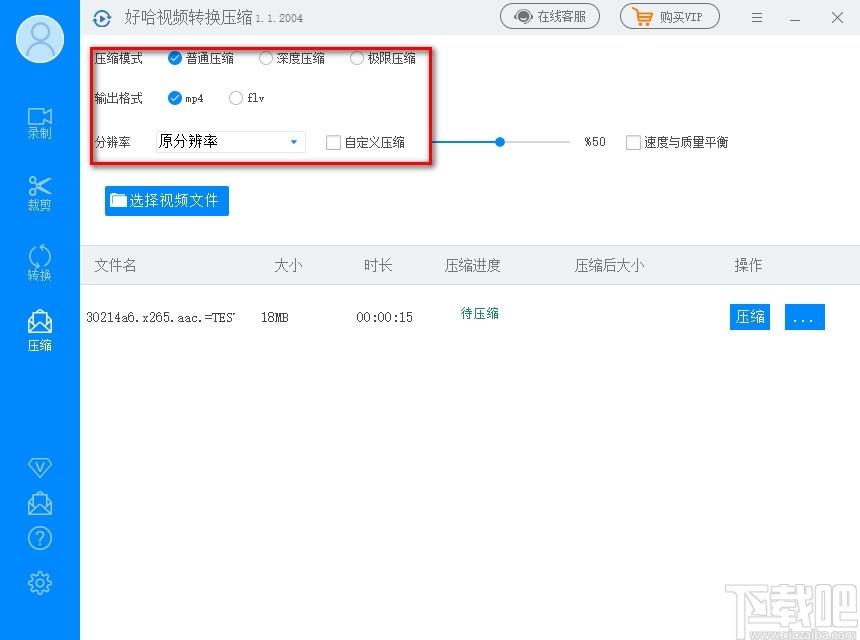
Task: Open the help question mark icon
Action: pos(39,538)
